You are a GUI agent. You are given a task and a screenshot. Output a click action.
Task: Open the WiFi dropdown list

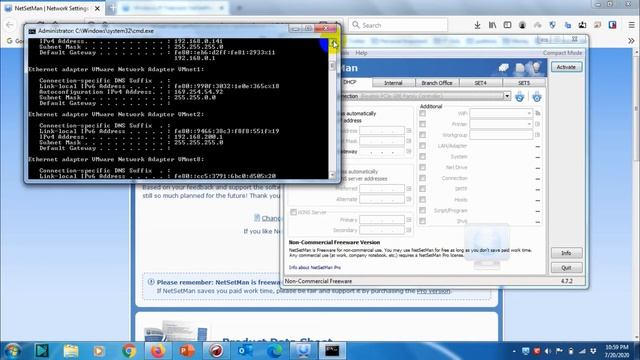coord(501,113)
